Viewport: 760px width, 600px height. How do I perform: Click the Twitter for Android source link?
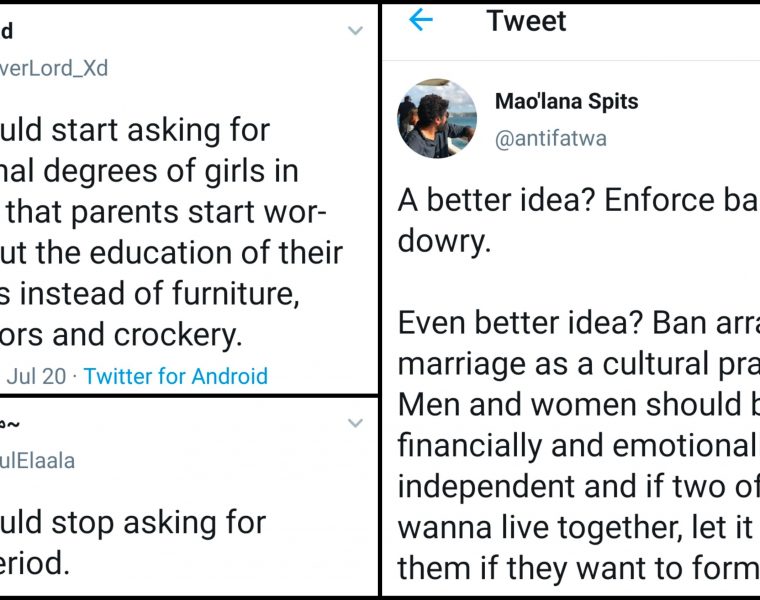click(176, 377)
